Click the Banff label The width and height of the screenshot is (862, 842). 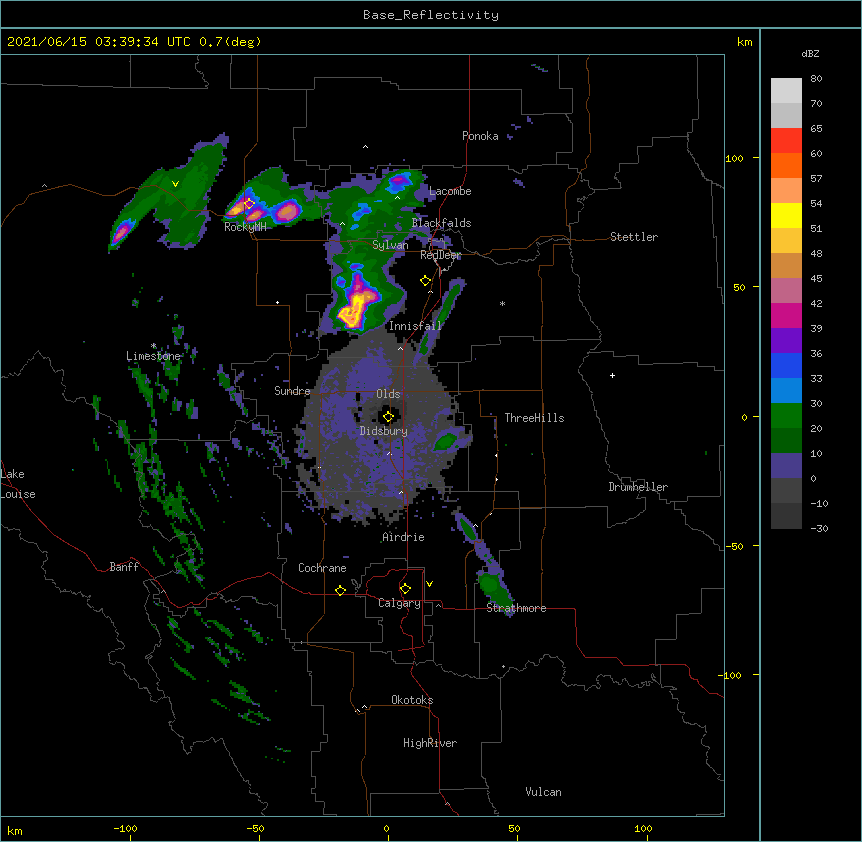(x=124, y=567)
